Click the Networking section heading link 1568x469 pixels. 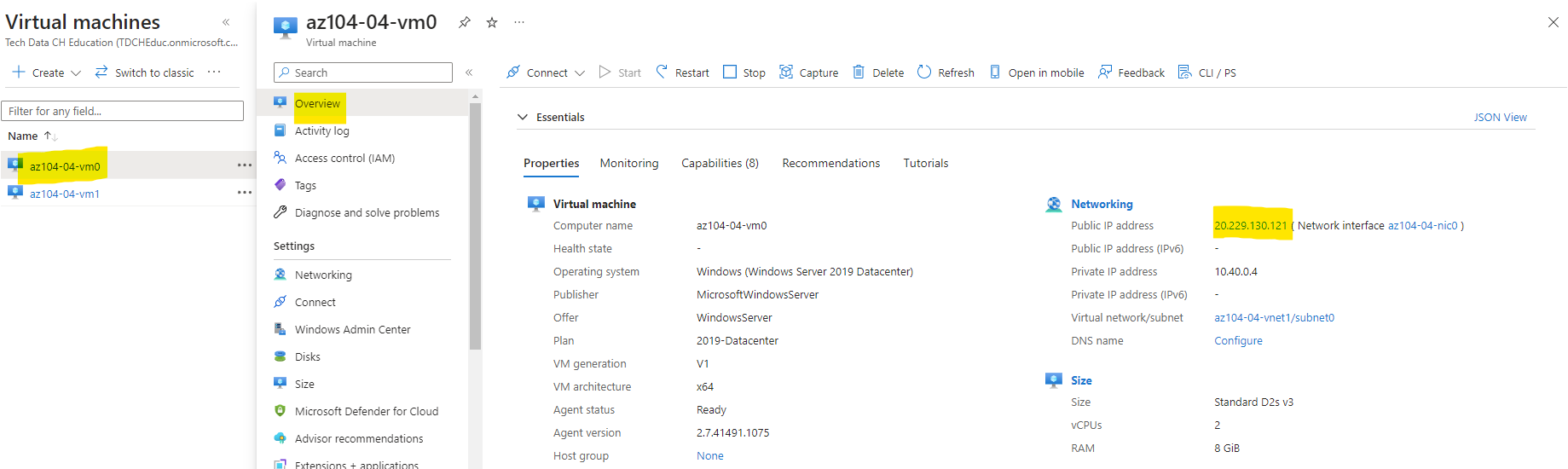tap(1102, 204)
